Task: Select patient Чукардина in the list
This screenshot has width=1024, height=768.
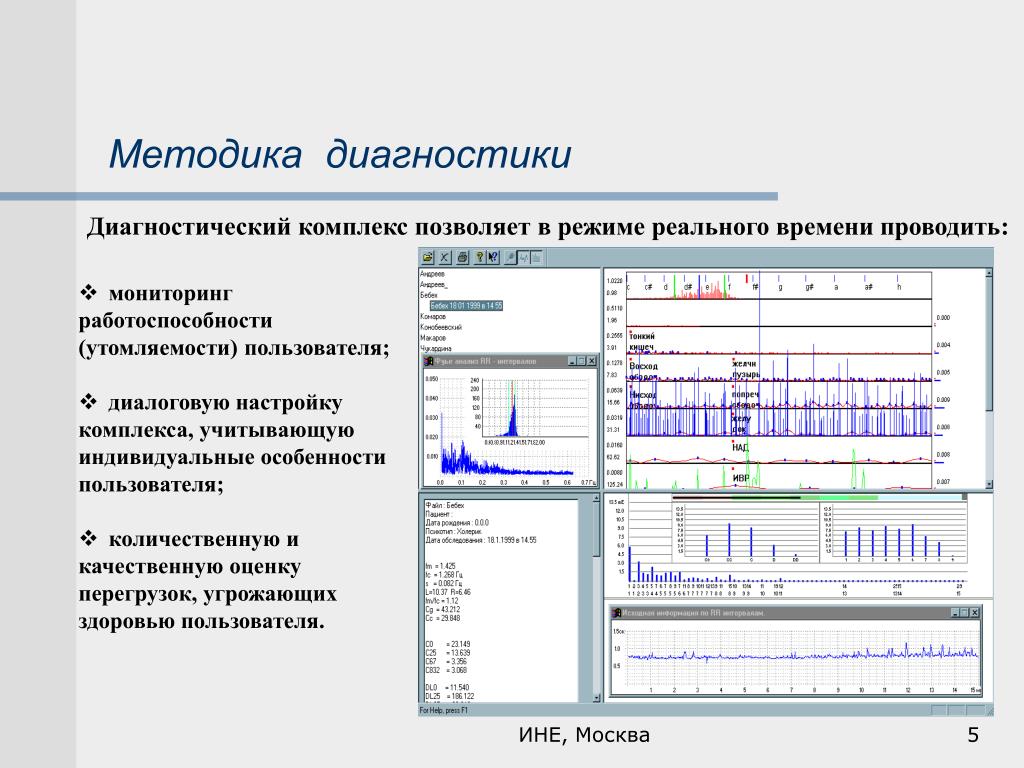Action: pyautogui.click(x=436, y=348)
